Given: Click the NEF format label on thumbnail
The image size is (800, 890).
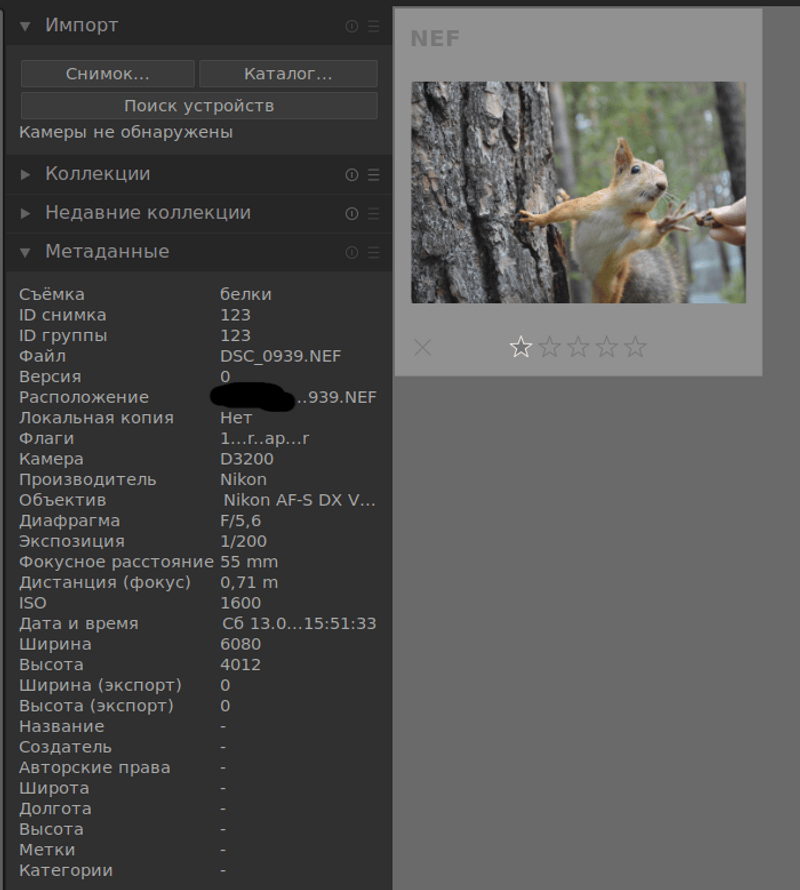Looking at the screenshot, I should (435, 39).
